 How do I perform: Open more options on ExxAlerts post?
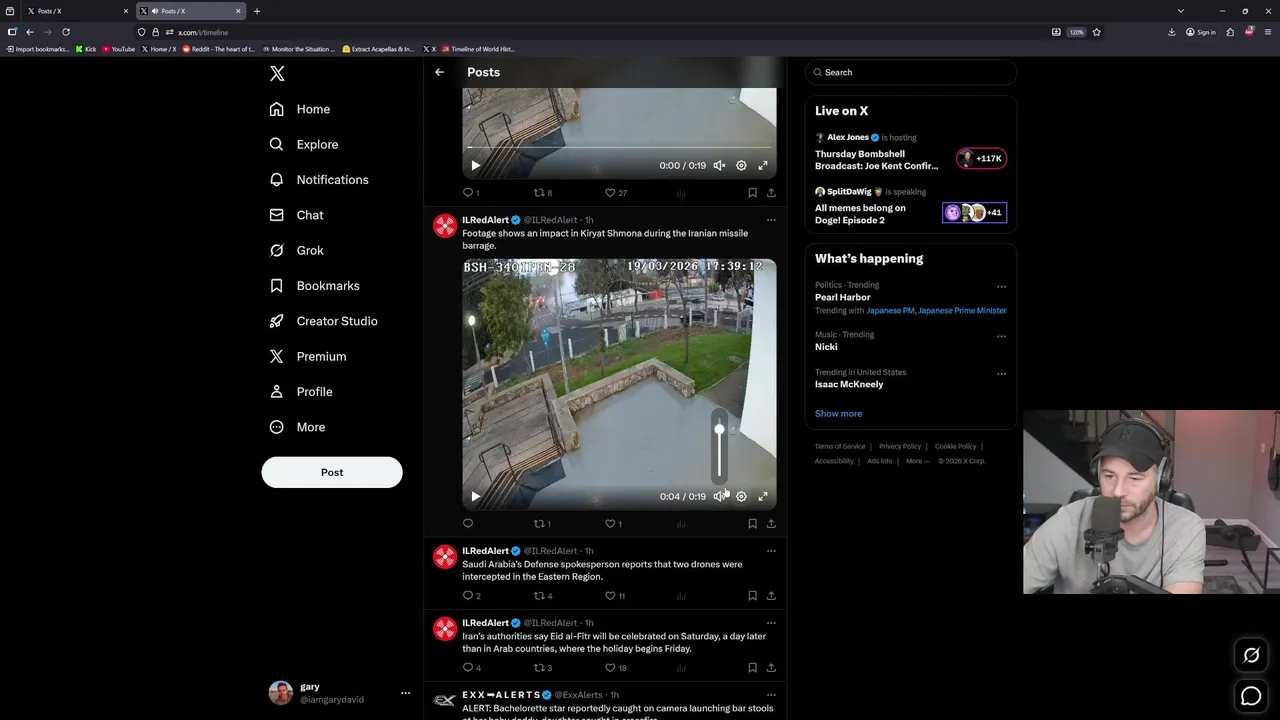[x=771, y=695]
